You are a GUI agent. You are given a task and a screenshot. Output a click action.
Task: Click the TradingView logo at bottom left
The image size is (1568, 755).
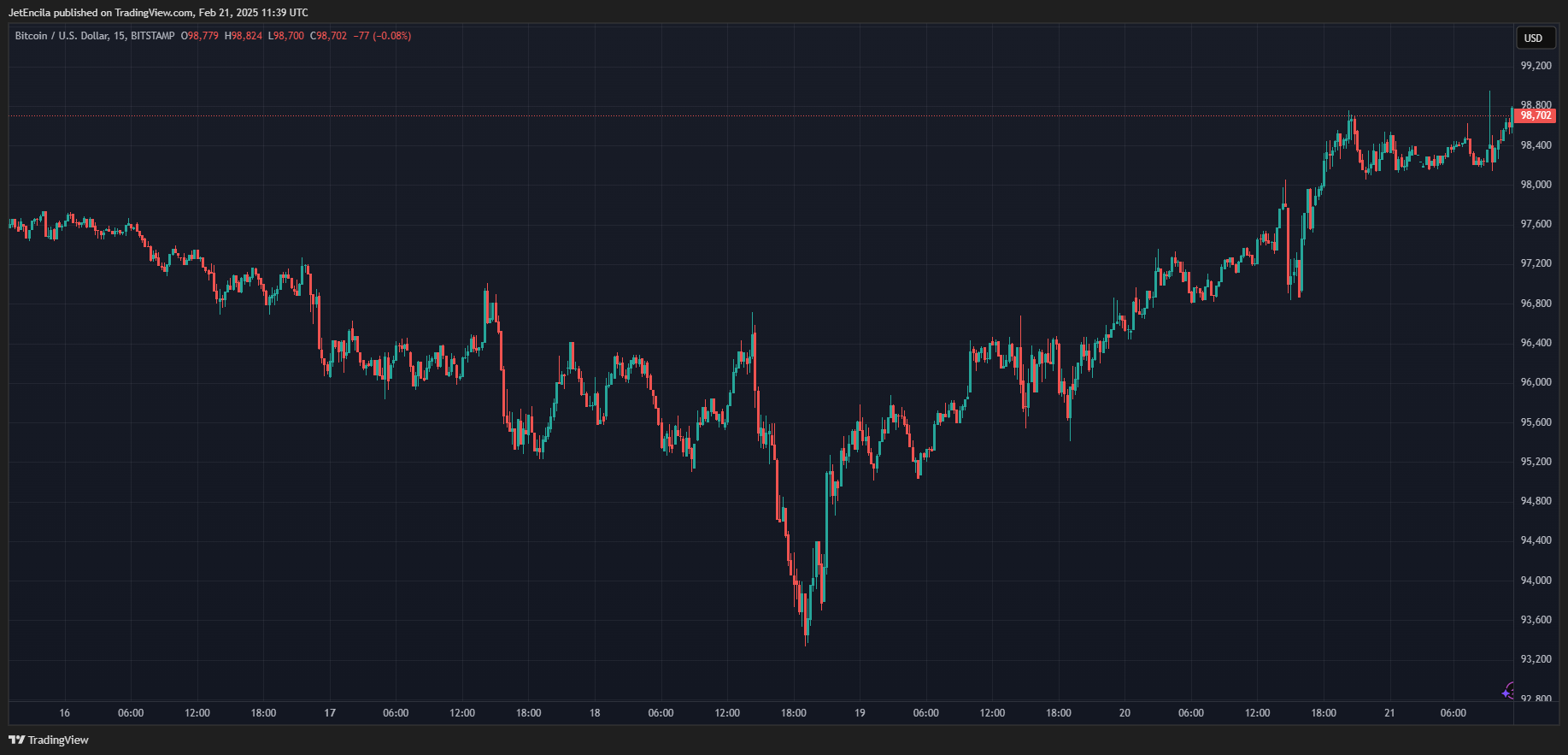click(x=49, y=740)
